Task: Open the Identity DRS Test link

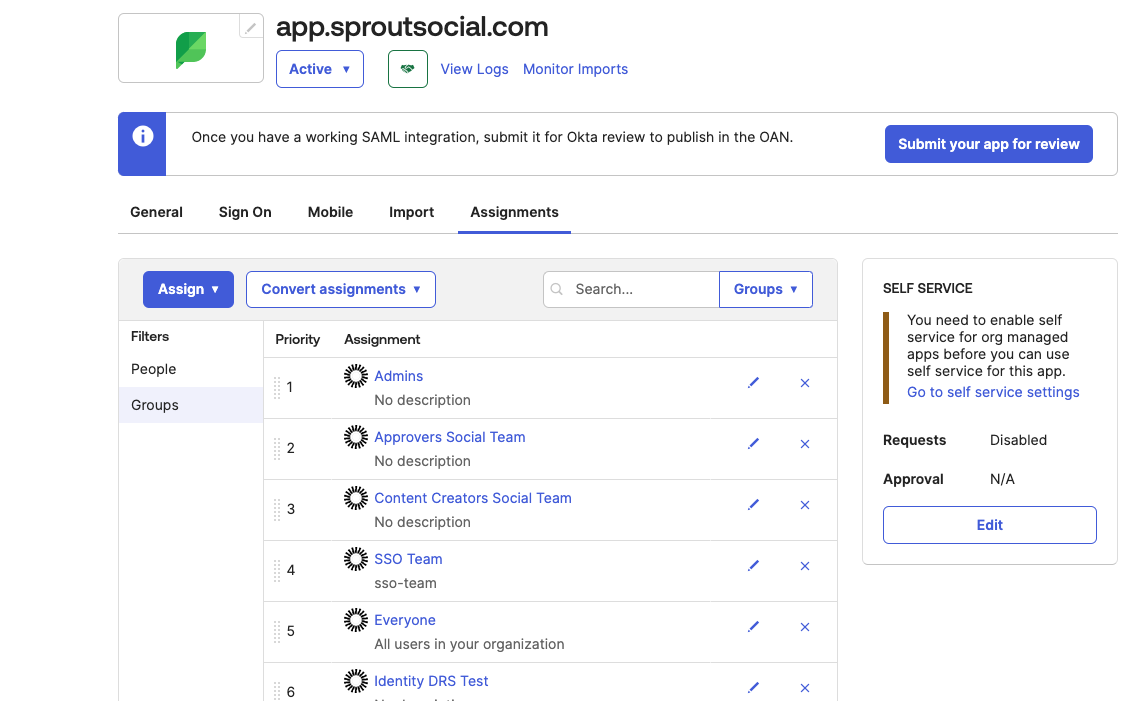Action: tap(431, 681)
